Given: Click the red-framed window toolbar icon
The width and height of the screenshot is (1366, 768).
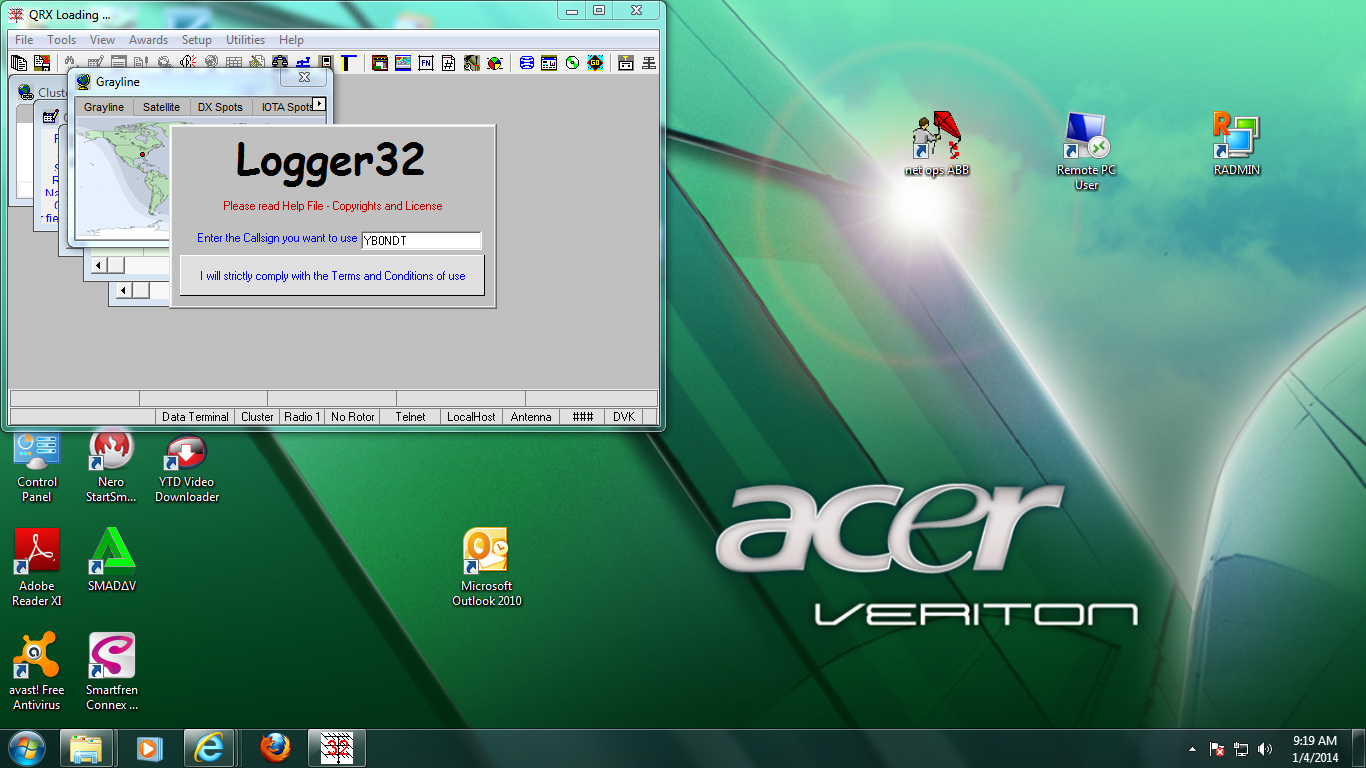Looking at the screenshot, I should [x=380, y=63].
